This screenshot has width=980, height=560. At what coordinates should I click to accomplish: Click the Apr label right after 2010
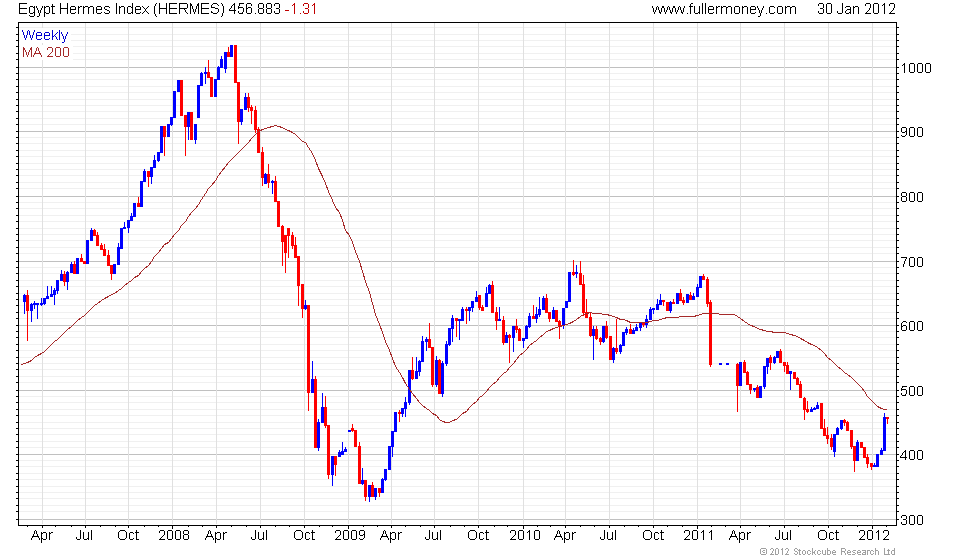(x=565, y=536)
